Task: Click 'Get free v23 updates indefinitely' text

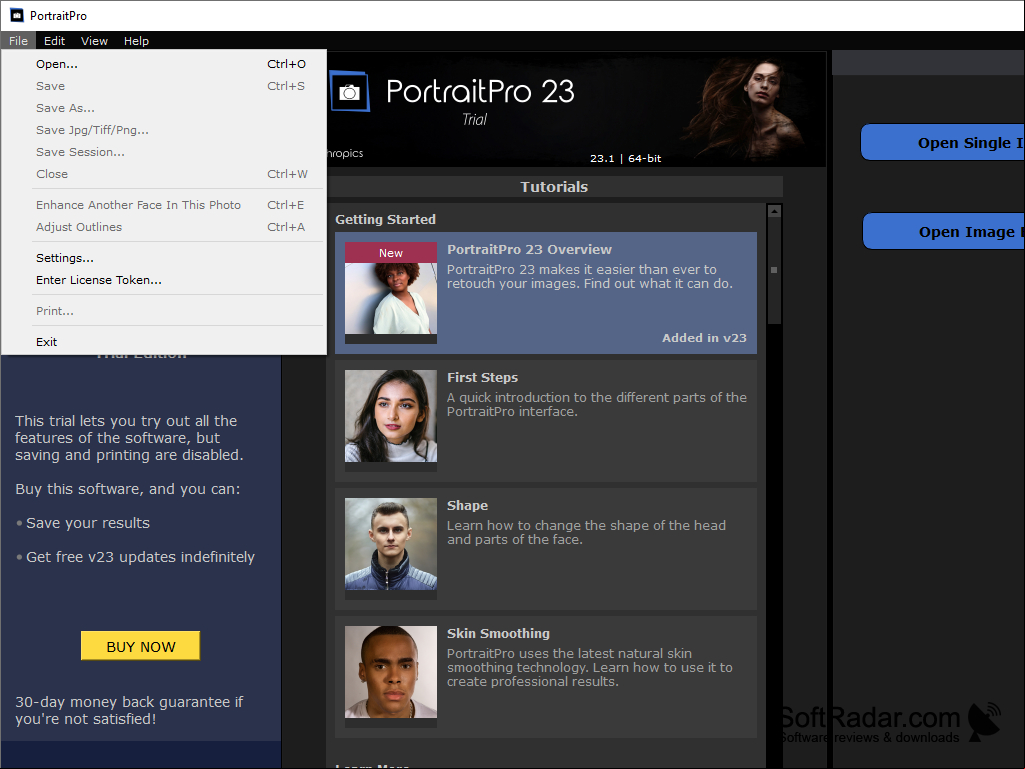Action: point(141,557)
